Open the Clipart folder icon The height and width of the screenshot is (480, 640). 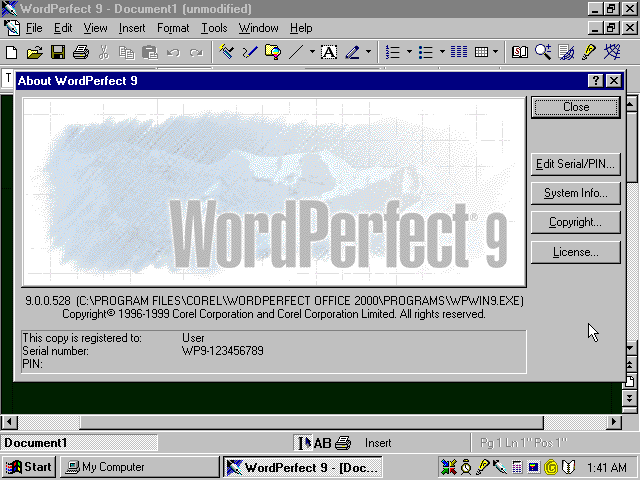(273, 52)
